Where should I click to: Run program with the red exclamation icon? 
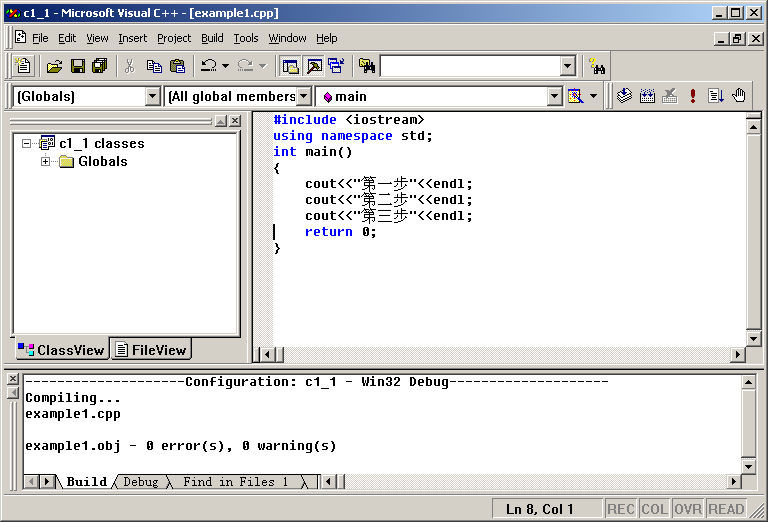tap(692, 96)
